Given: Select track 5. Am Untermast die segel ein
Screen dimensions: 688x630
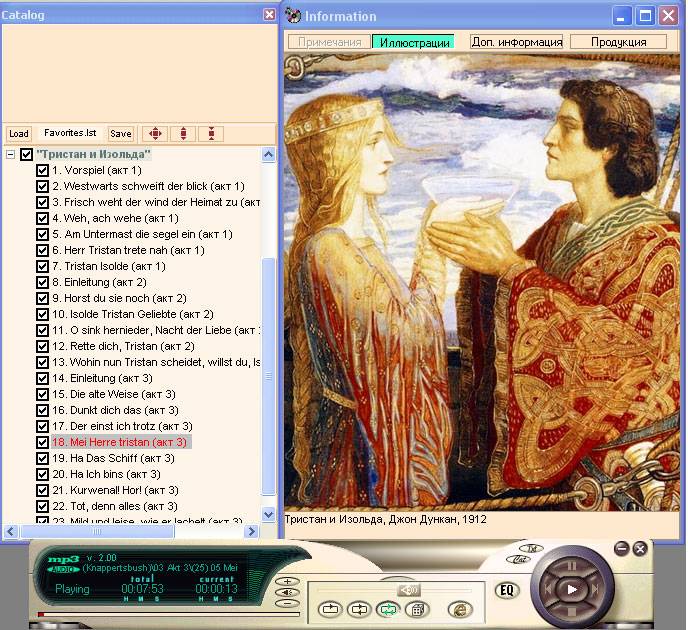Looking at the screenshot, I should pyautogui.click(x=142, y=234).
